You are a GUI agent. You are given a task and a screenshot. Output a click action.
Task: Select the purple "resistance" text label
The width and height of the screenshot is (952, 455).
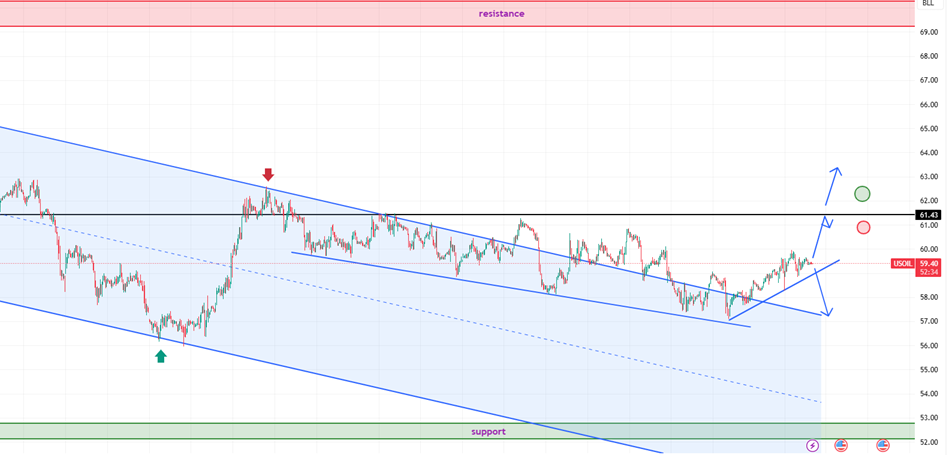[x=501, y=14]
